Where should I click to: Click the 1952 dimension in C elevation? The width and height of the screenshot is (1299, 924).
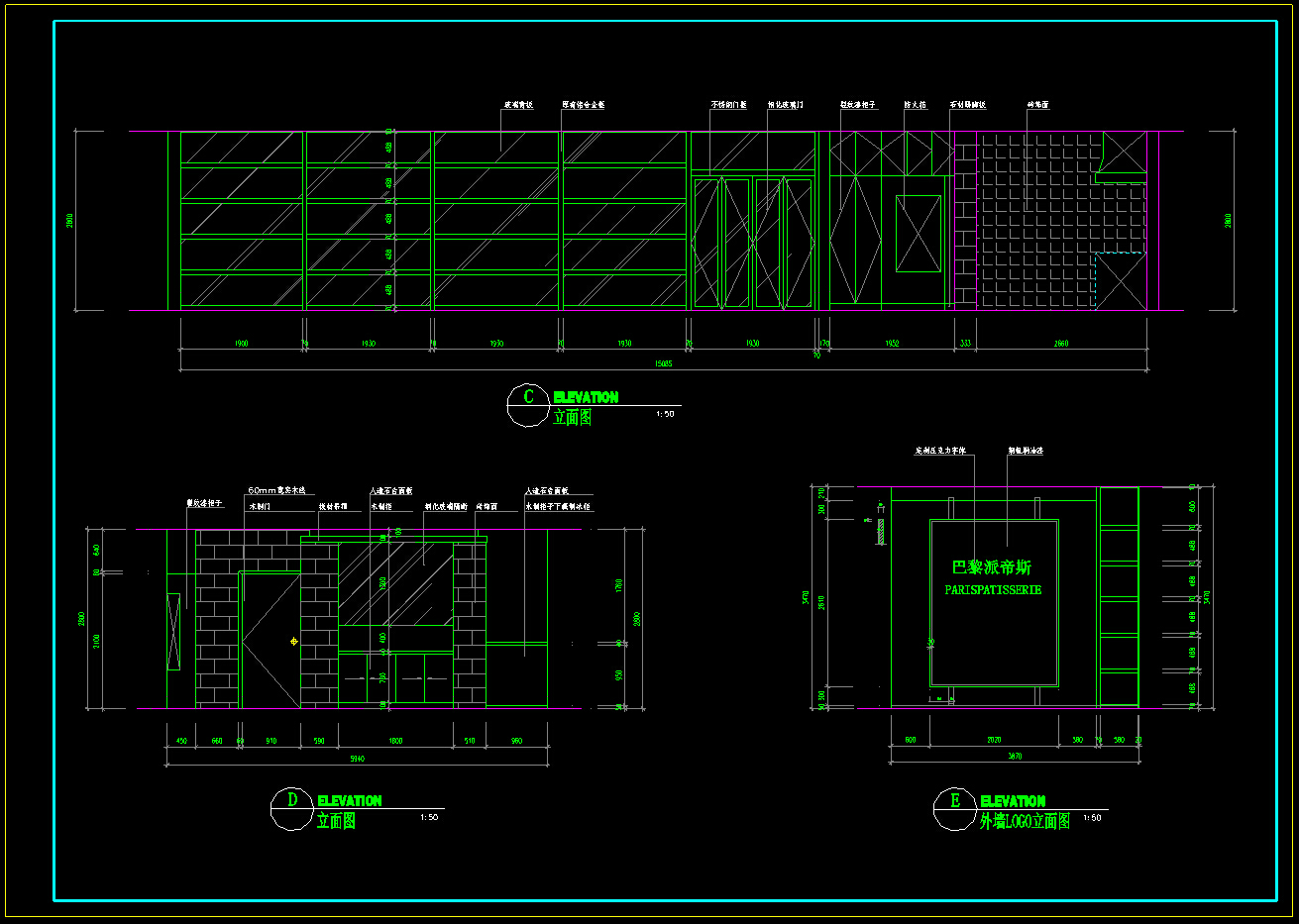click(x=890, y=344)
